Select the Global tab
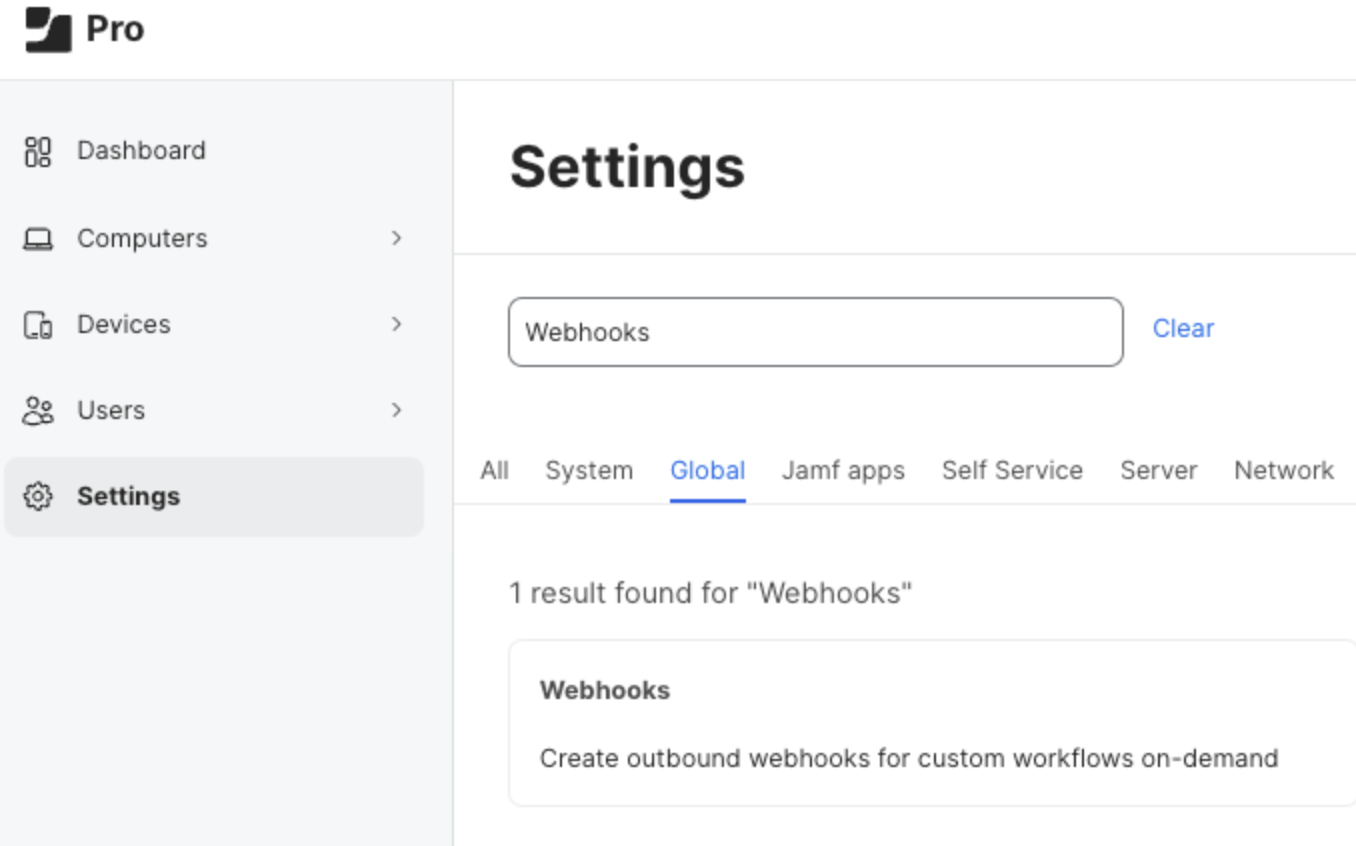Image resolution: width=1356 pixels, height=846 pixels. (x=708, y=471)
